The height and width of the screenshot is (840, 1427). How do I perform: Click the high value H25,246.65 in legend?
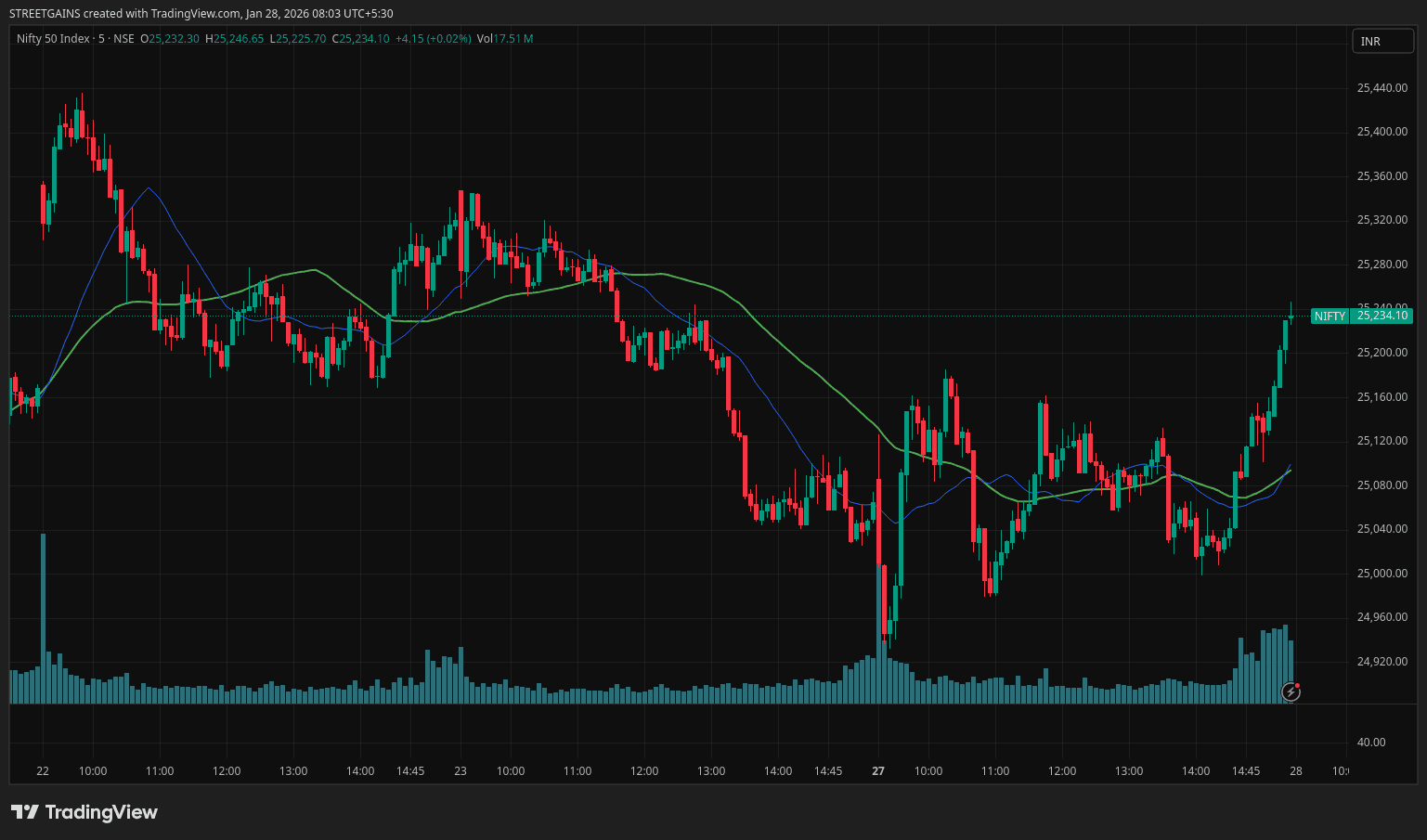point(234,39)
